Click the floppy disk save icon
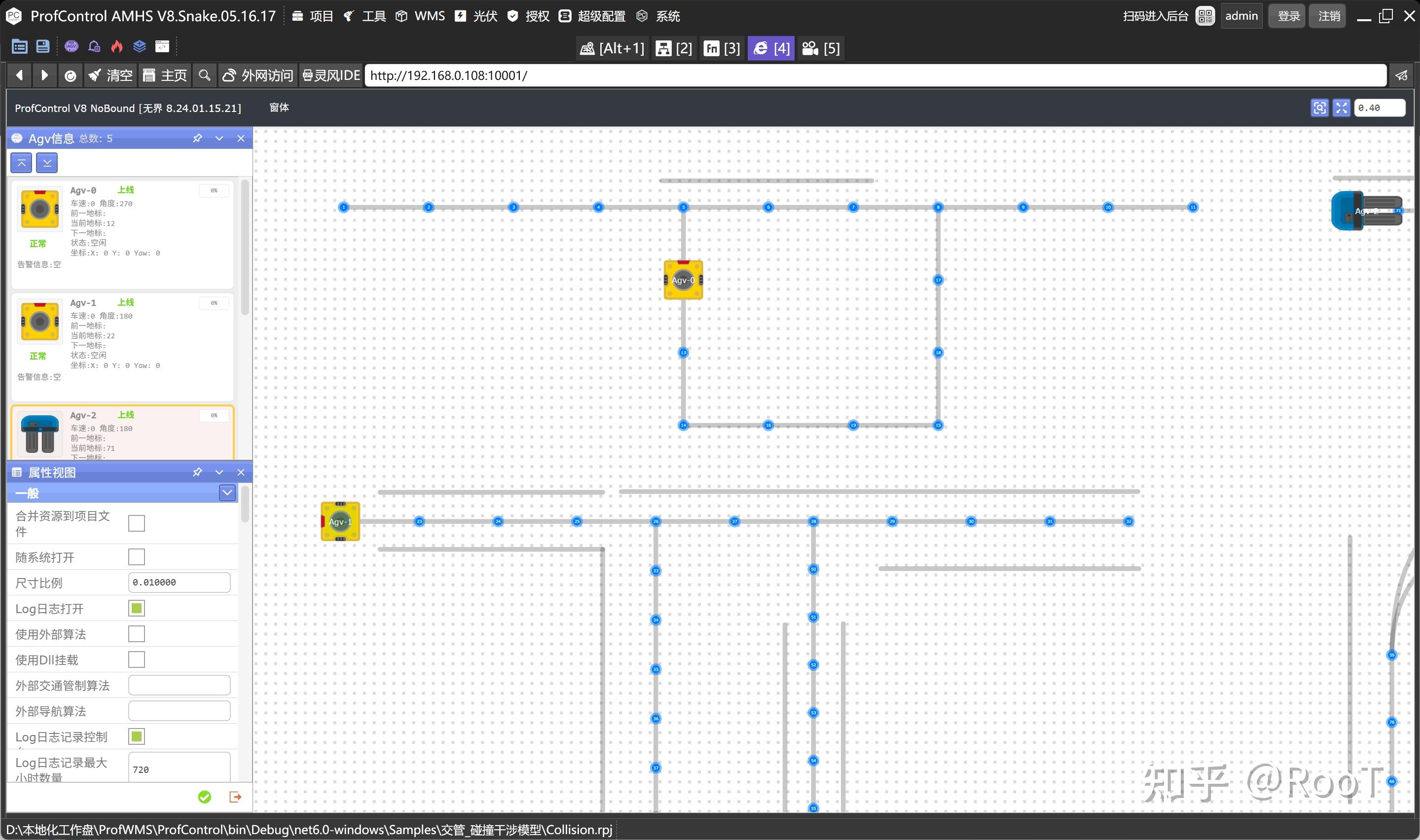1420x840 pixels. (x=42, y=46)
